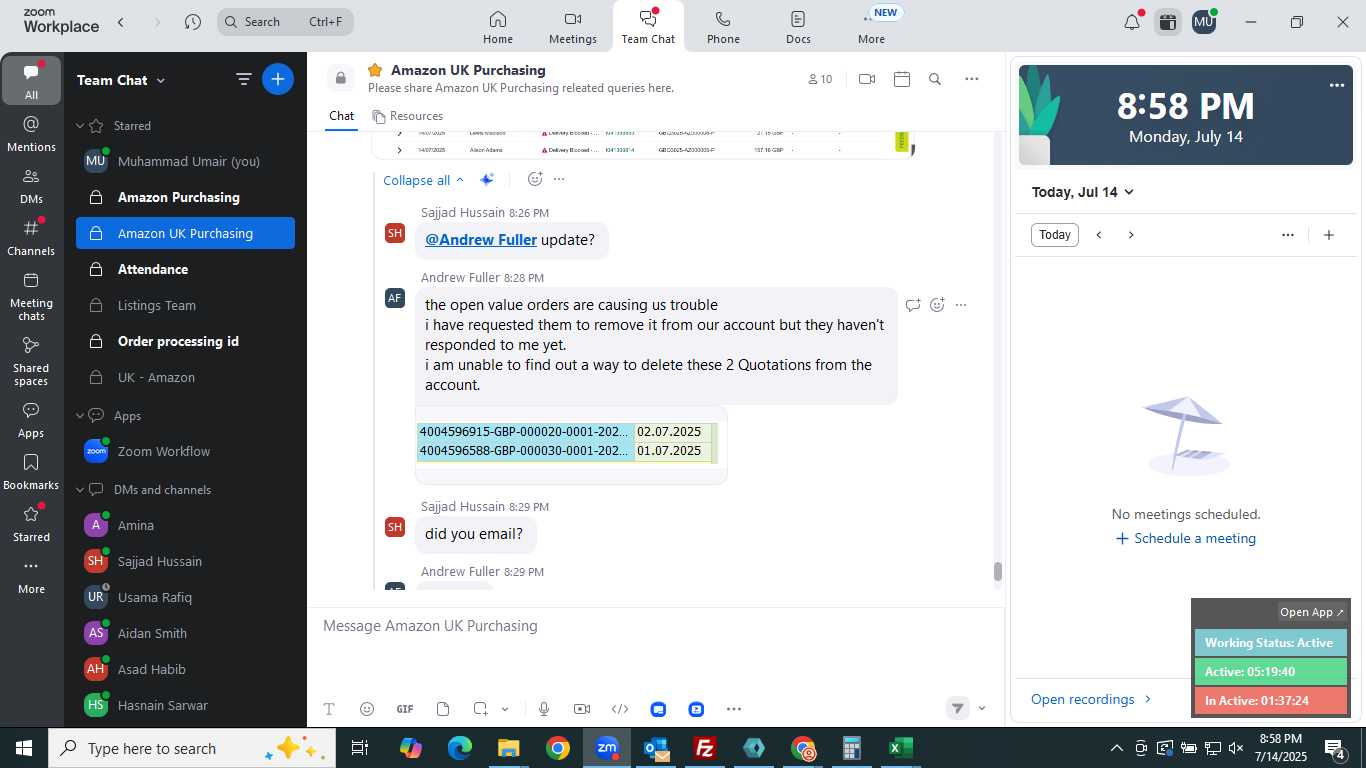This screenshot has height=768, width=1366.
Task: Open screenshot tool dropdown arrow
Action: [x=505, y=709]
